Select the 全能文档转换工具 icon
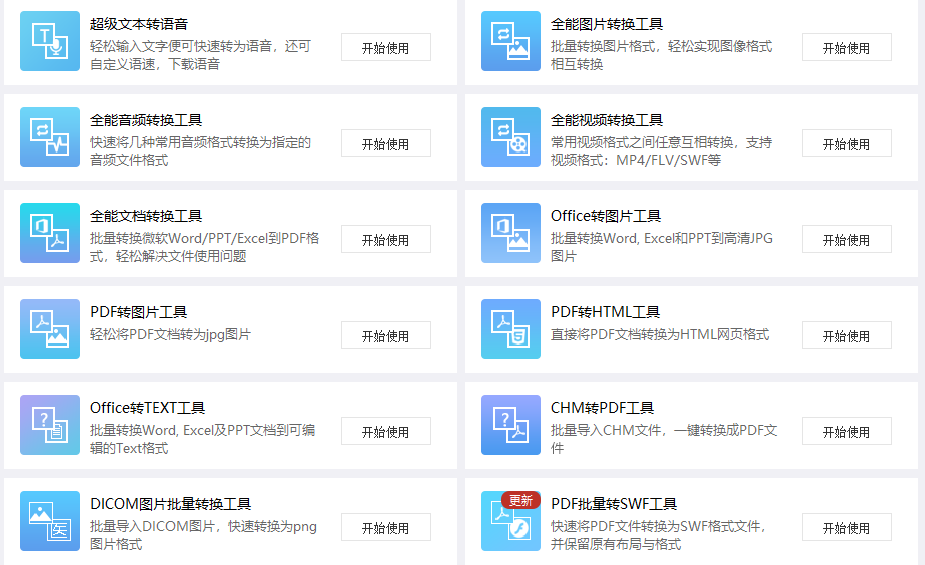 (x=50, y=233)
